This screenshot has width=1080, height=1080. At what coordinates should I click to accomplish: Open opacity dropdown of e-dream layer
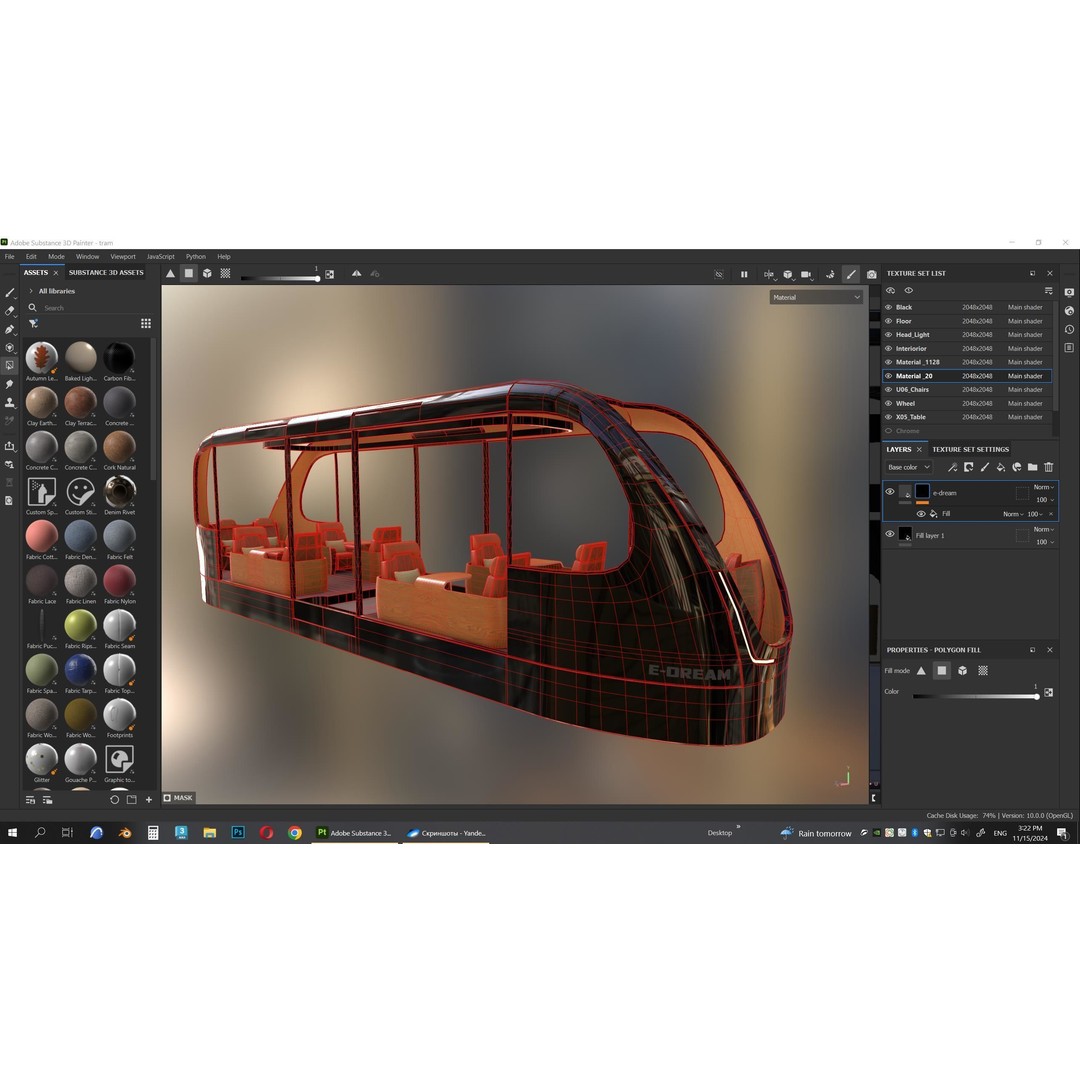[x=1045, y=499]
